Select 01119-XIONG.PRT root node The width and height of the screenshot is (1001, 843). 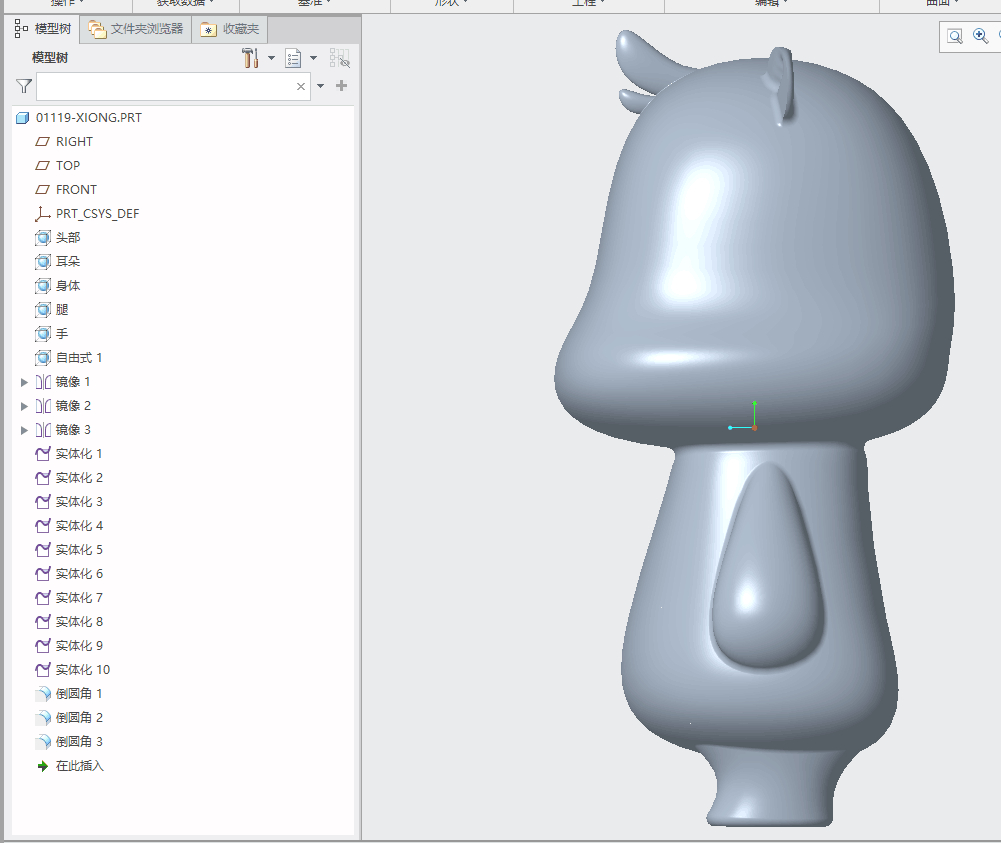79,117
